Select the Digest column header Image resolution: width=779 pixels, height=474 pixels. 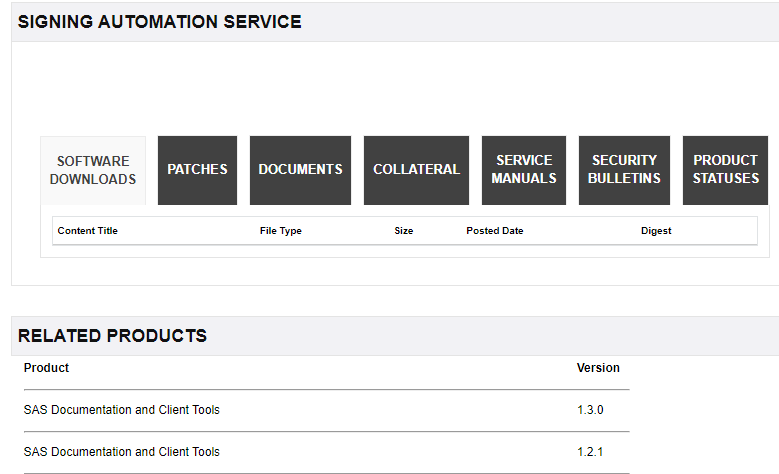click(x=656, y=231)
